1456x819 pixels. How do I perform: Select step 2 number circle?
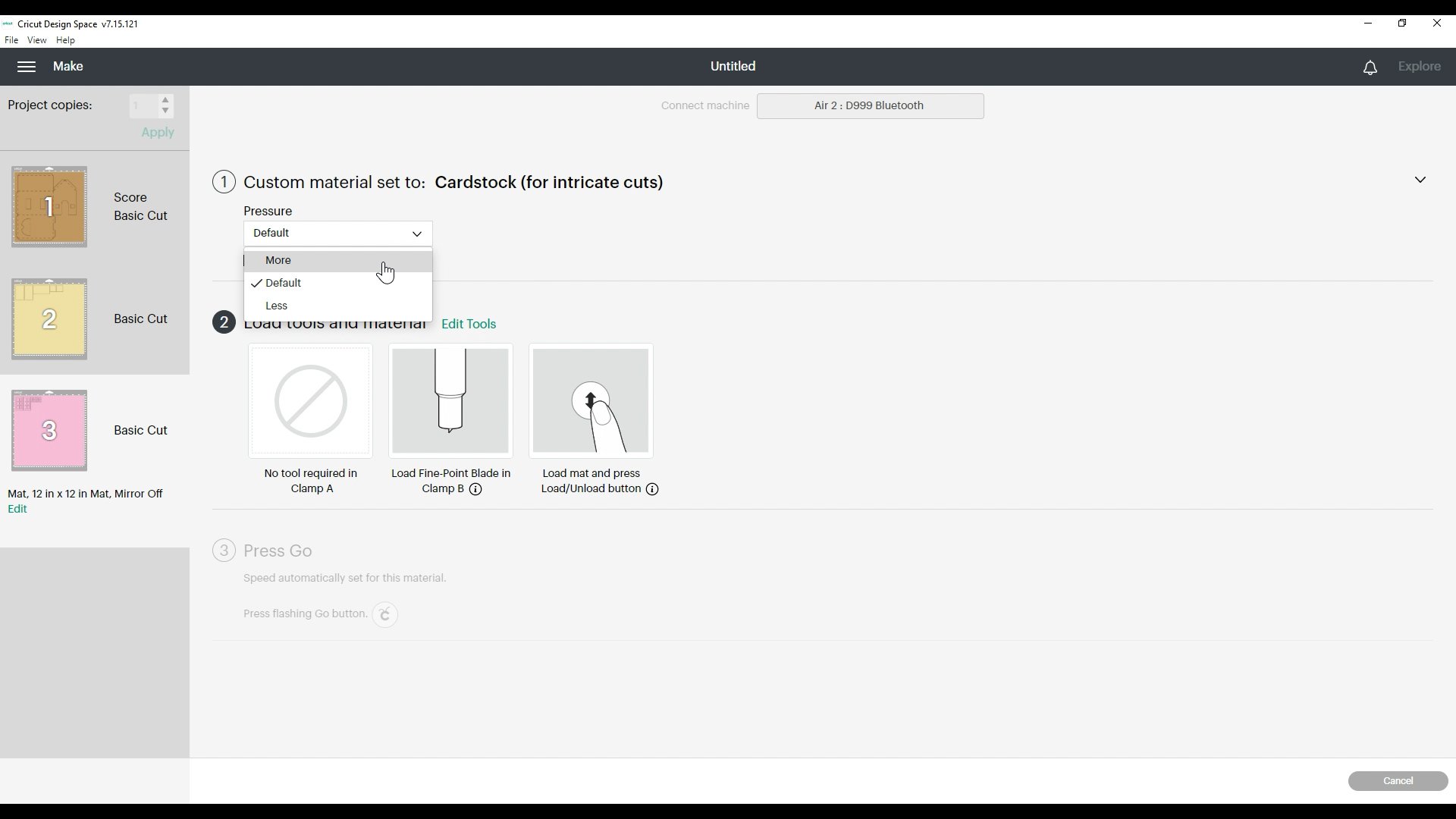point(224,322)
